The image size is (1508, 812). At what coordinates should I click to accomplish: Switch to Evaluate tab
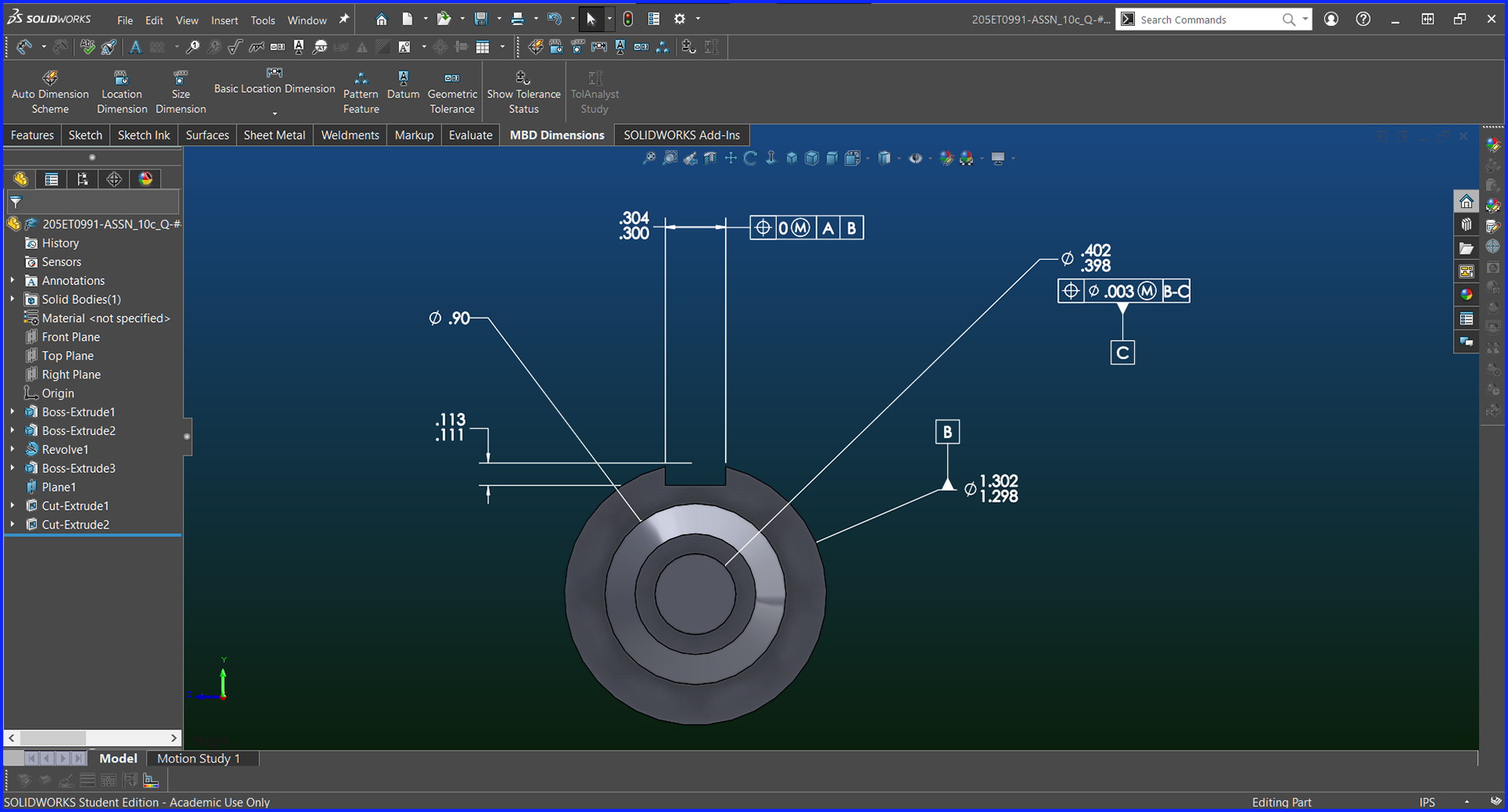coord(470,135)
